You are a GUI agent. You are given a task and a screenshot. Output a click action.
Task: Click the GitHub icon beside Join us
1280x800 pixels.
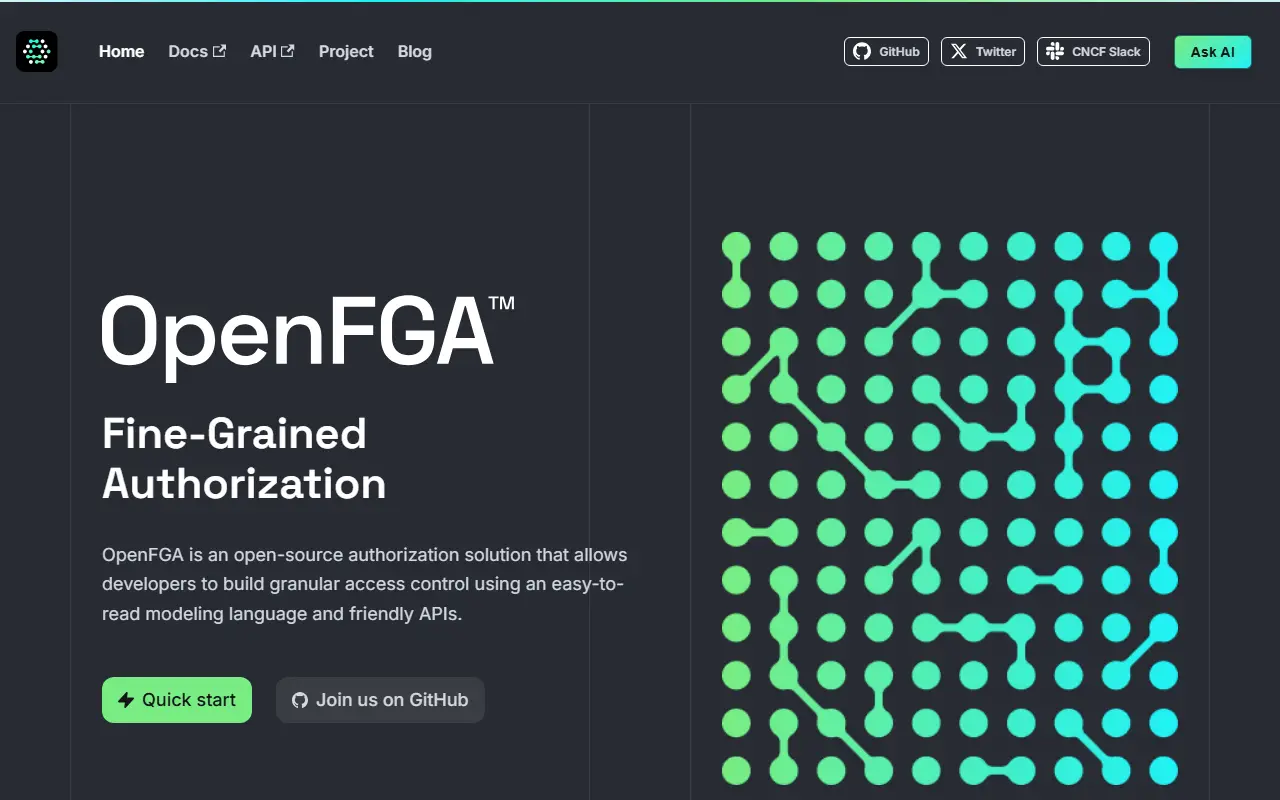[300, 700]
